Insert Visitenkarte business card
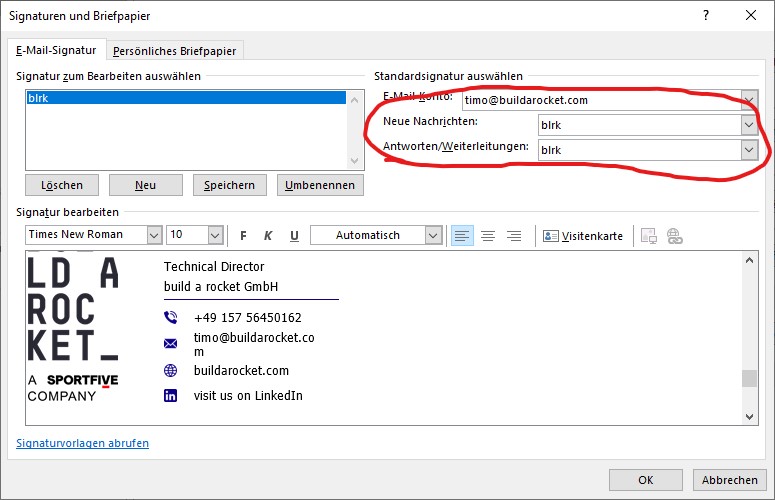 click(583, 236)
